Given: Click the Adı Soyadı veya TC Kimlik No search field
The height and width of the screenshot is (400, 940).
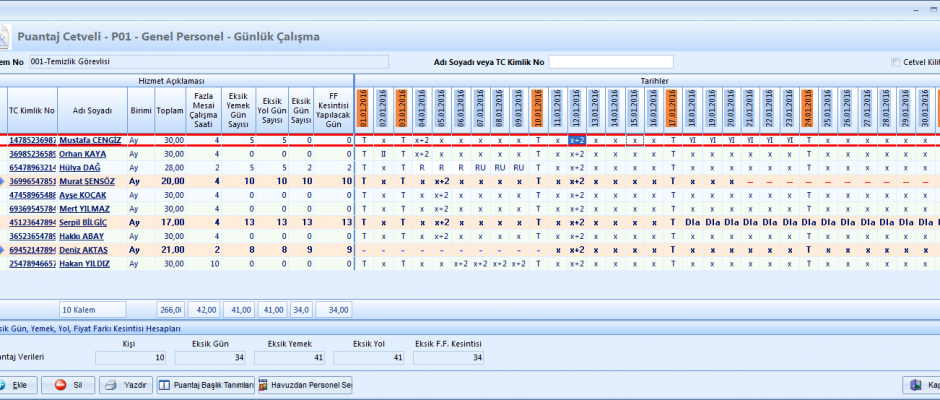Looking at the screenshot, I should tap(610, 62).
